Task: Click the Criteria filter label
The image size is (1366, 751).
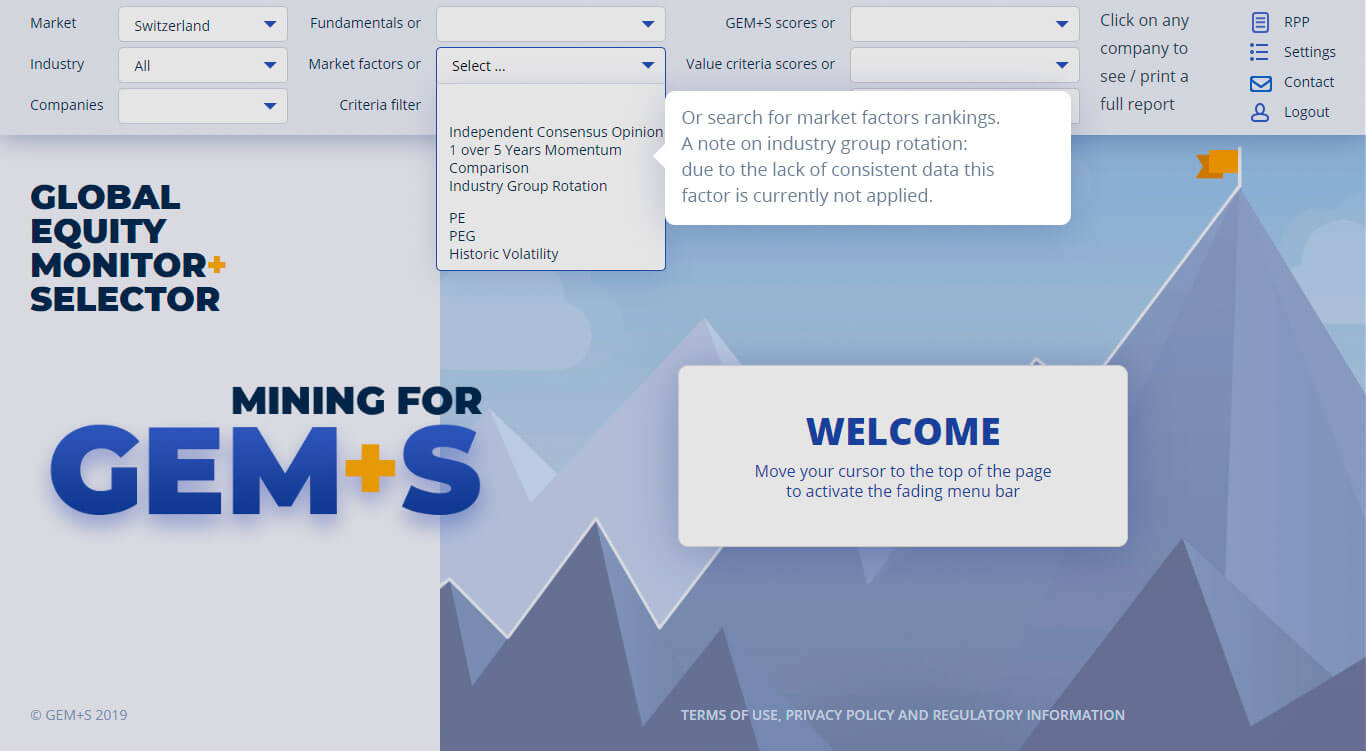Action: (x=380, y=105)
